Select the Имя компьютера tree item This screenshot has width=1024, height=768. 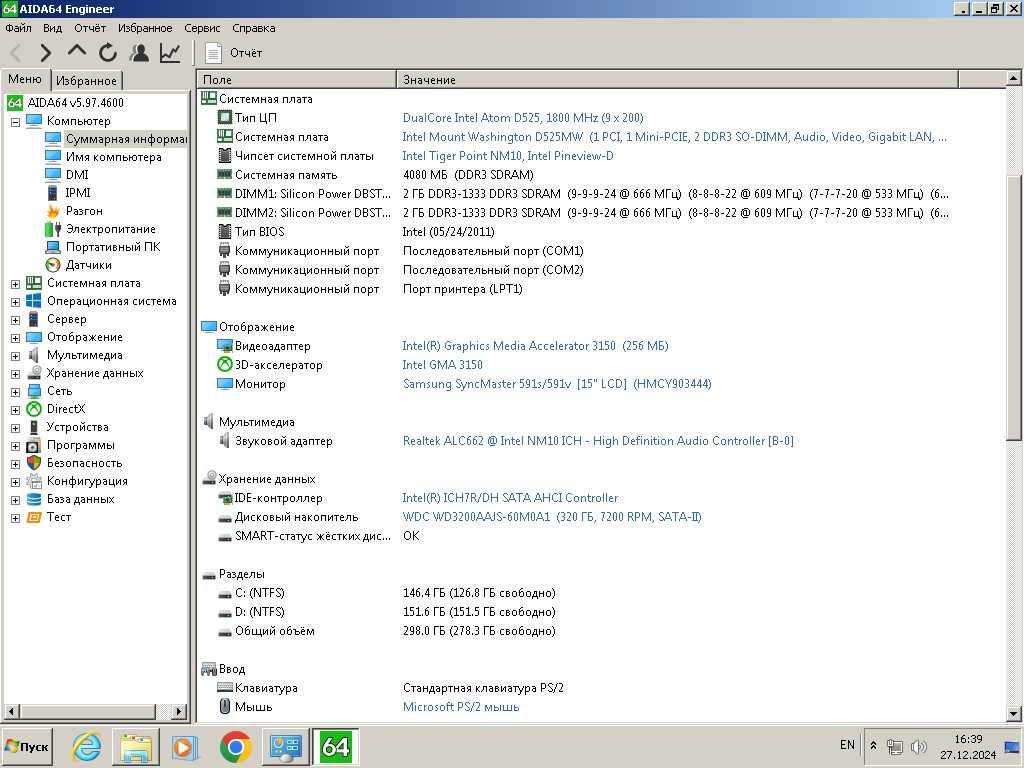[x=103, y=157]
